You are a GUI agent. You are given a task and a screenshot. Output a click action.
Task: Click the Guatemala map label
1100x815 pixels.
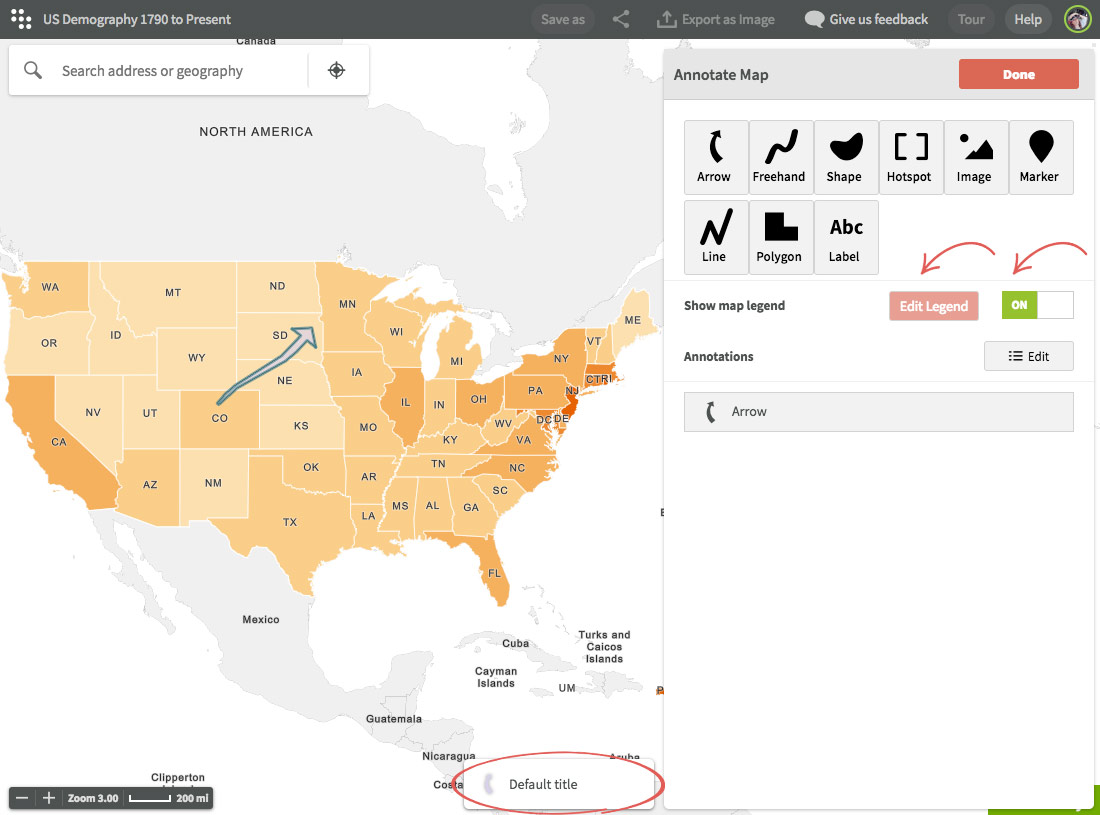tap(394, 719)
